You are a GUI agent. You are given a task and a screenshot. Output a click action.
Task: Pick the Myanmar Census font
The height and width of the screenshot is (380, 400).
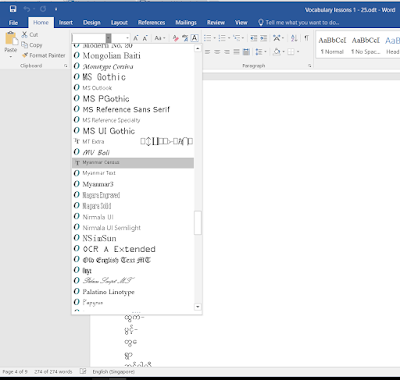[133, 163]
